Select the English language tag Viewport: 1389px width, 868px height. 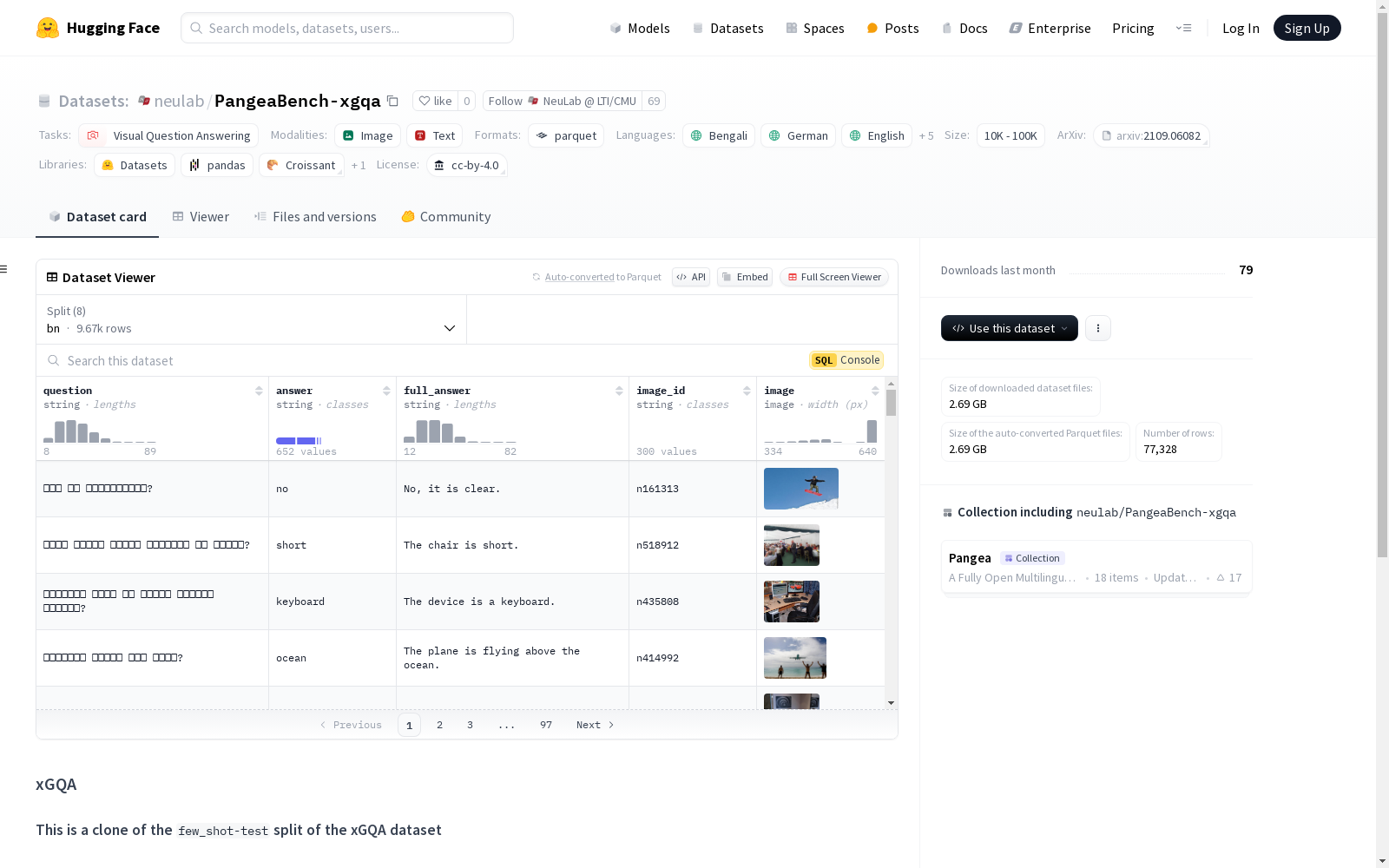click(877, 135)
